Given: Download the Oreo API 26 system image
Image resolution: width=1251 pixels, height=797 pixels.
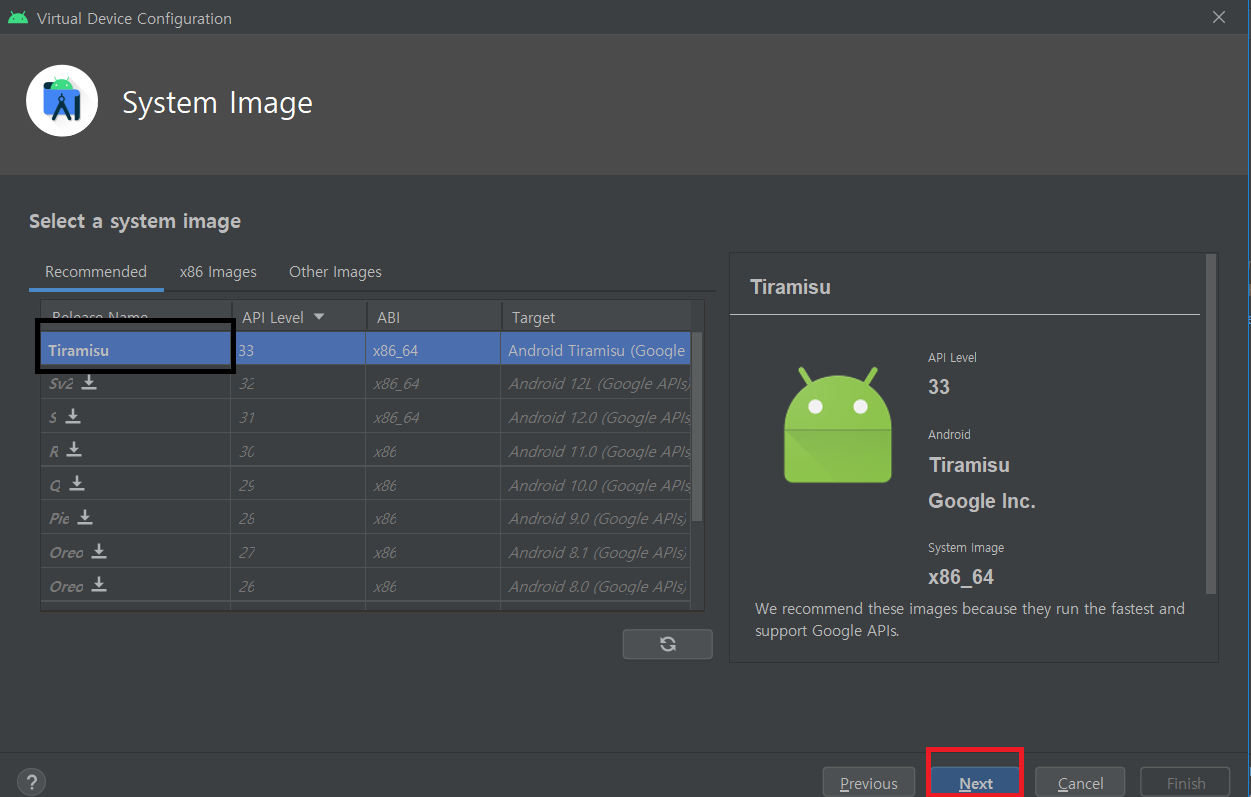Looking at the screenshot, I should point(99,585).
